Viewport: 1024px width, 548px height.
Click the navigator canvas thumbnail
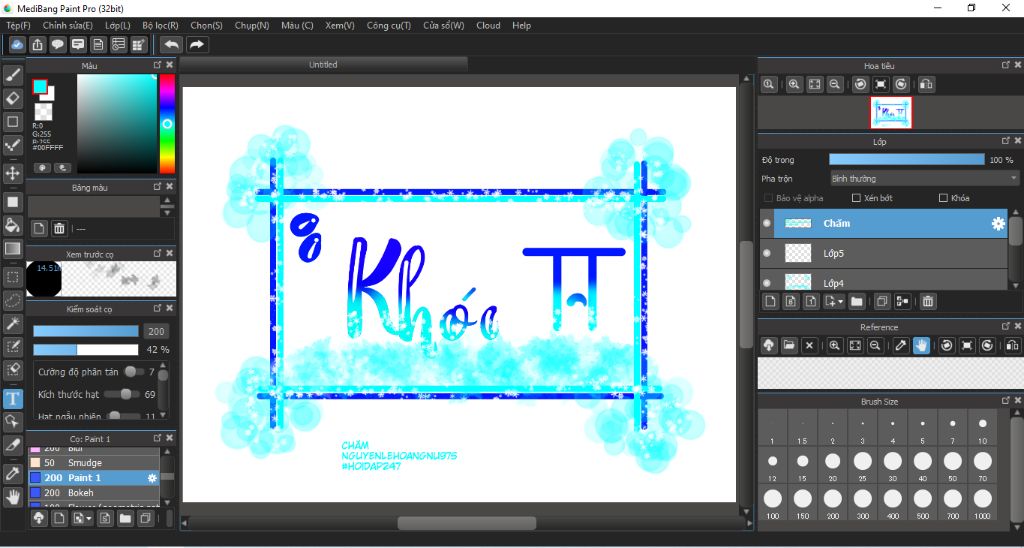pyautogui.click(x=891, y=113)
